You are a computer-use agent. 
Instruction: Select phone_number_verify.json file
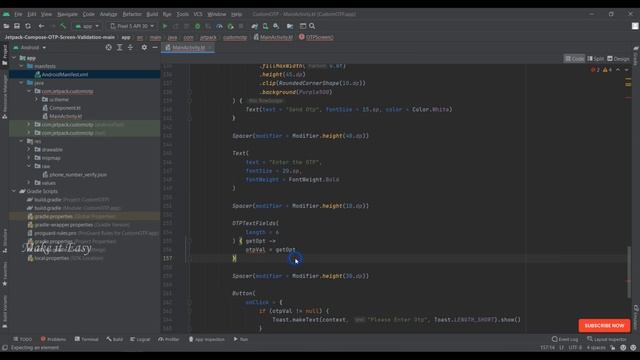point(78,175)
